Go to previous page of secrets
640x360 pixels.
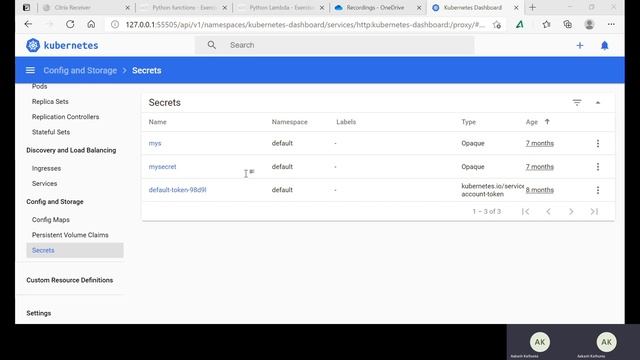pyautogui.click(x=548, y=211)
